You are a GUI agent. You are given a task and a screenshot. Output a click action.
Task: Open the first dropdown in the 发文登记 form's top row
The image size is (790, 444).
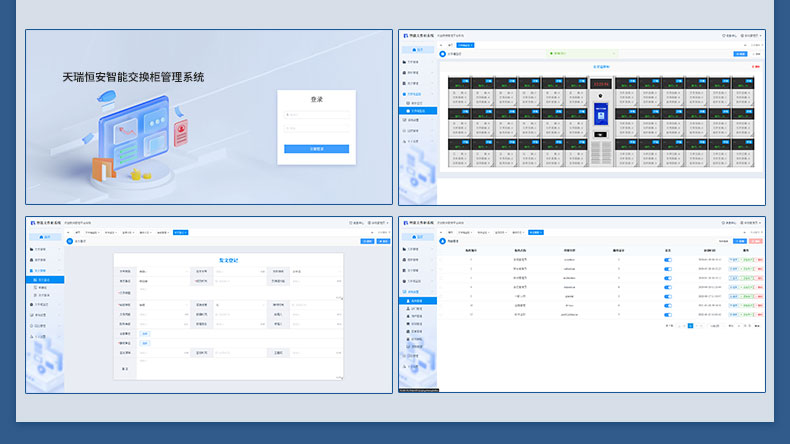click(x=163, y=271)
